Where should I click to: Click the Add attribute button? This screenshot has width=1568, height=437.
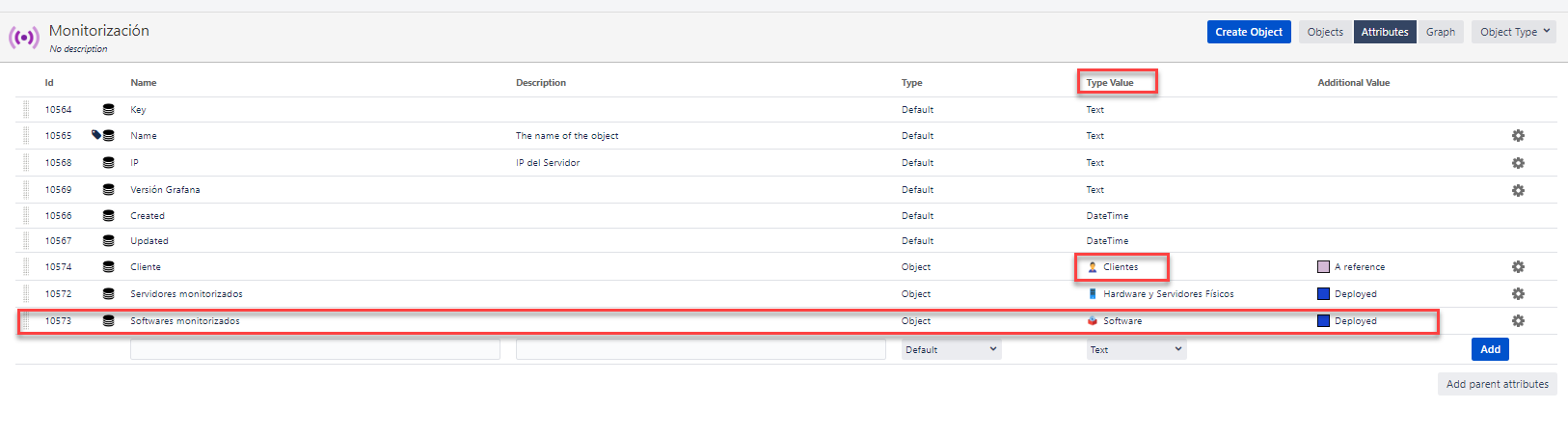1490,349
